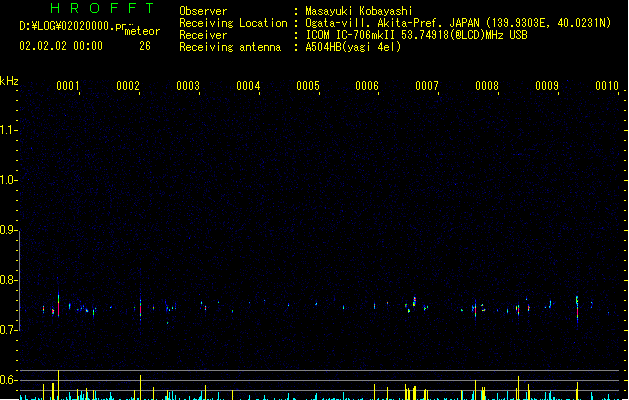Click the 0.6 kHz frequency label
This screenshot has width=629, height=400.
pyautogui.click(x=7, y=380)
